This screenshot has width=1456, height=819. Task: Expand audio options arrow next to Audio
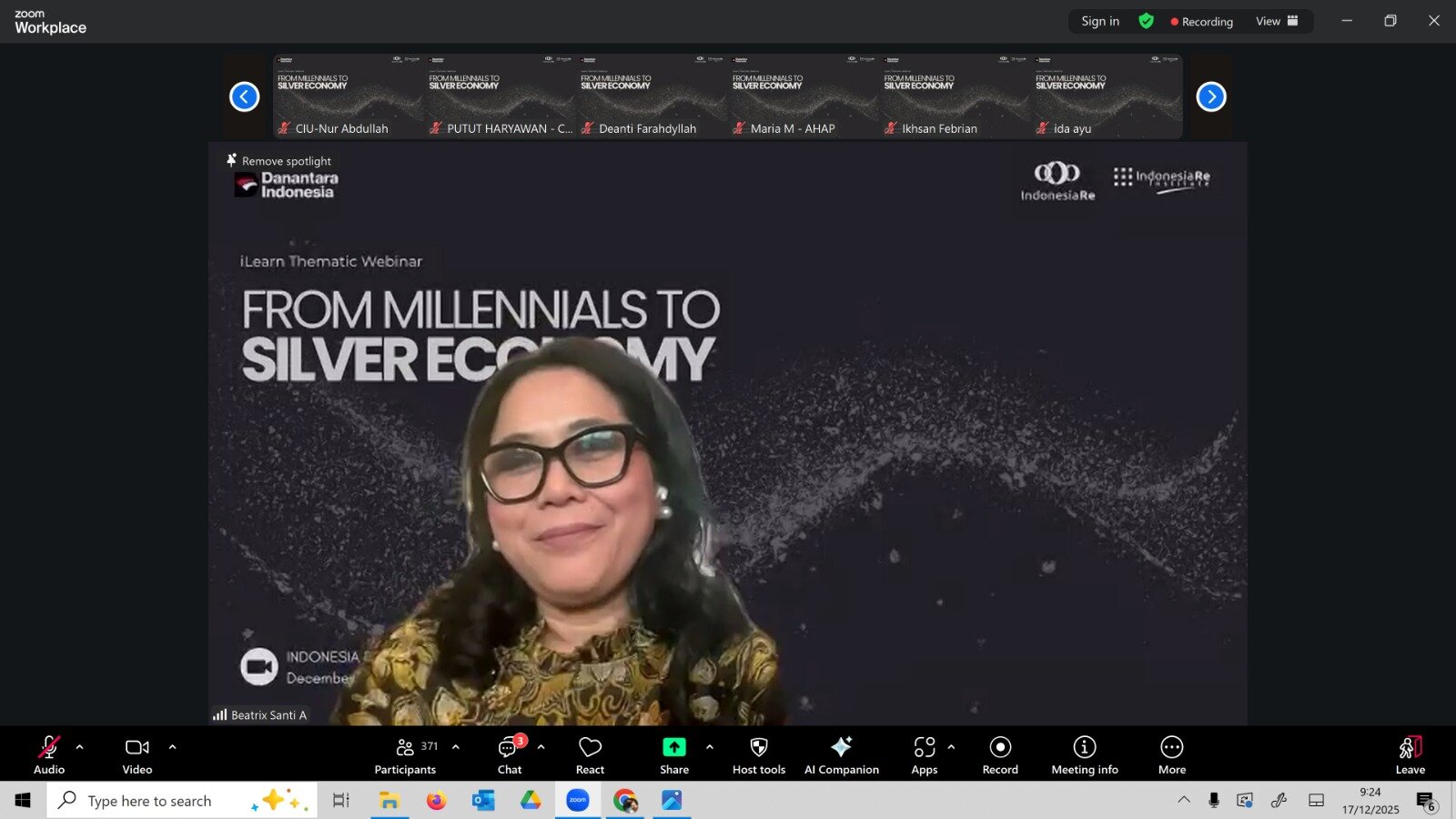[80, 747]
